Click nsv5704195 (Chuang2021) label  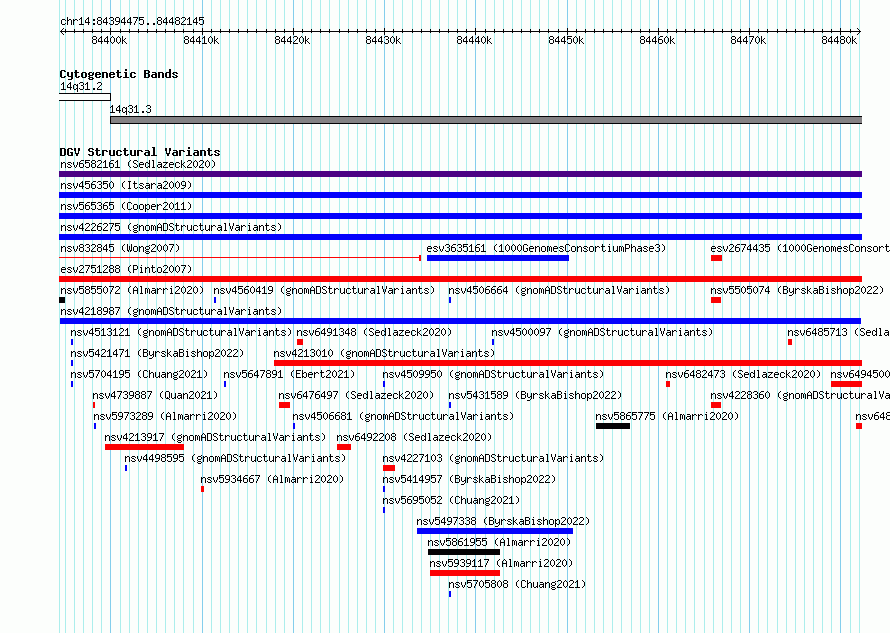[139, 374]
